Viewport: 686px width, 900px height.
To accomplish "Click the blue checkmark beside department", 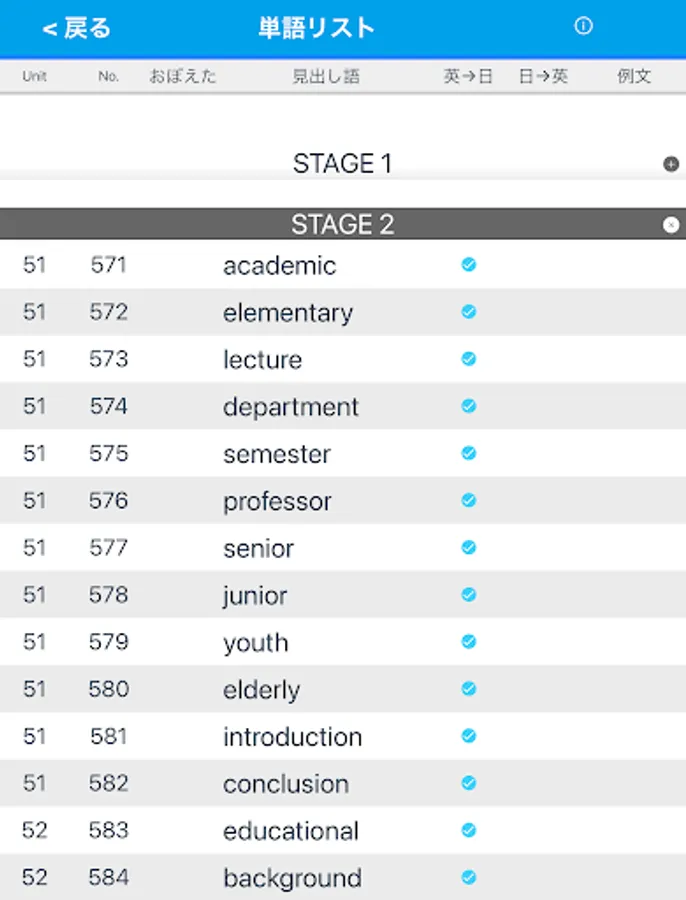I will pyautogui.click(x=468, y=406).
